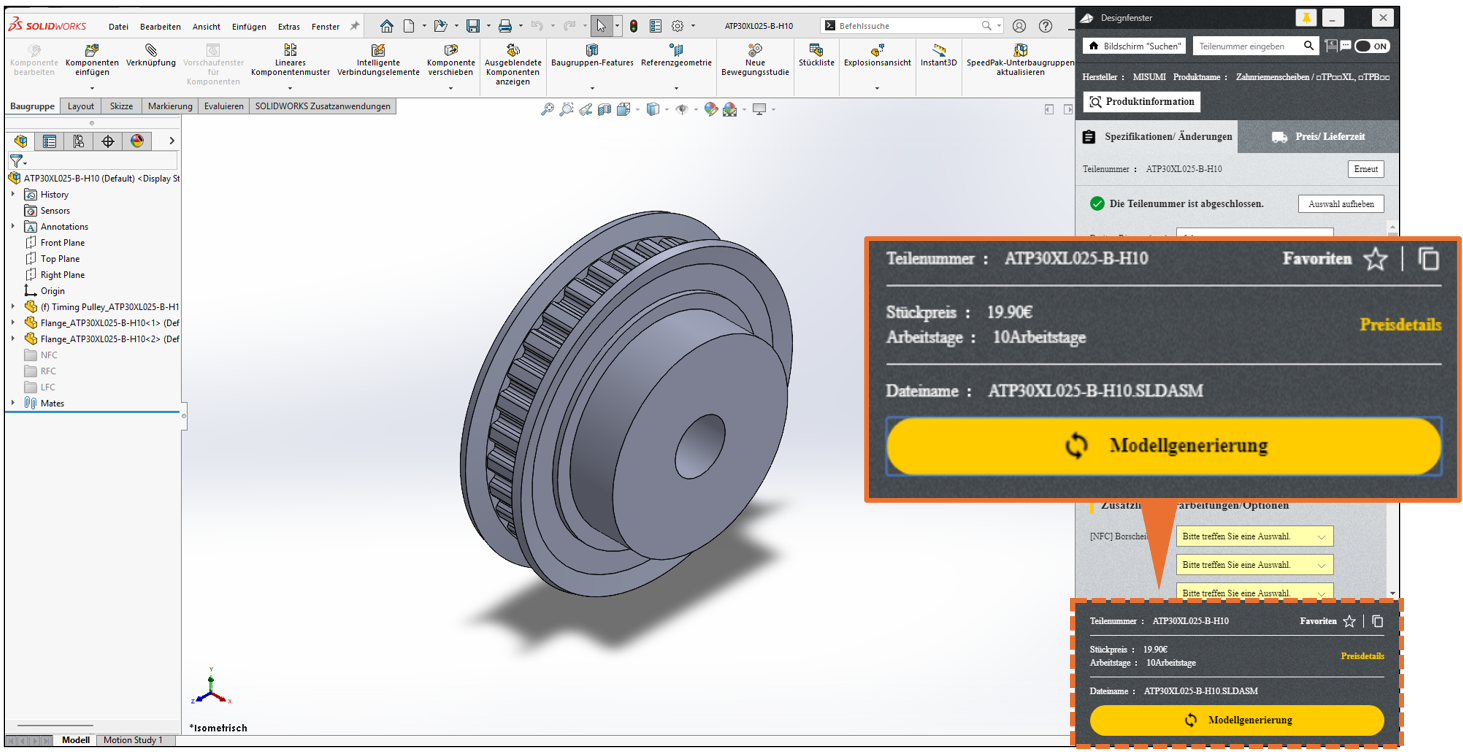
Task: Click the DisplayManager color ball icon
Action: (137, 141)
